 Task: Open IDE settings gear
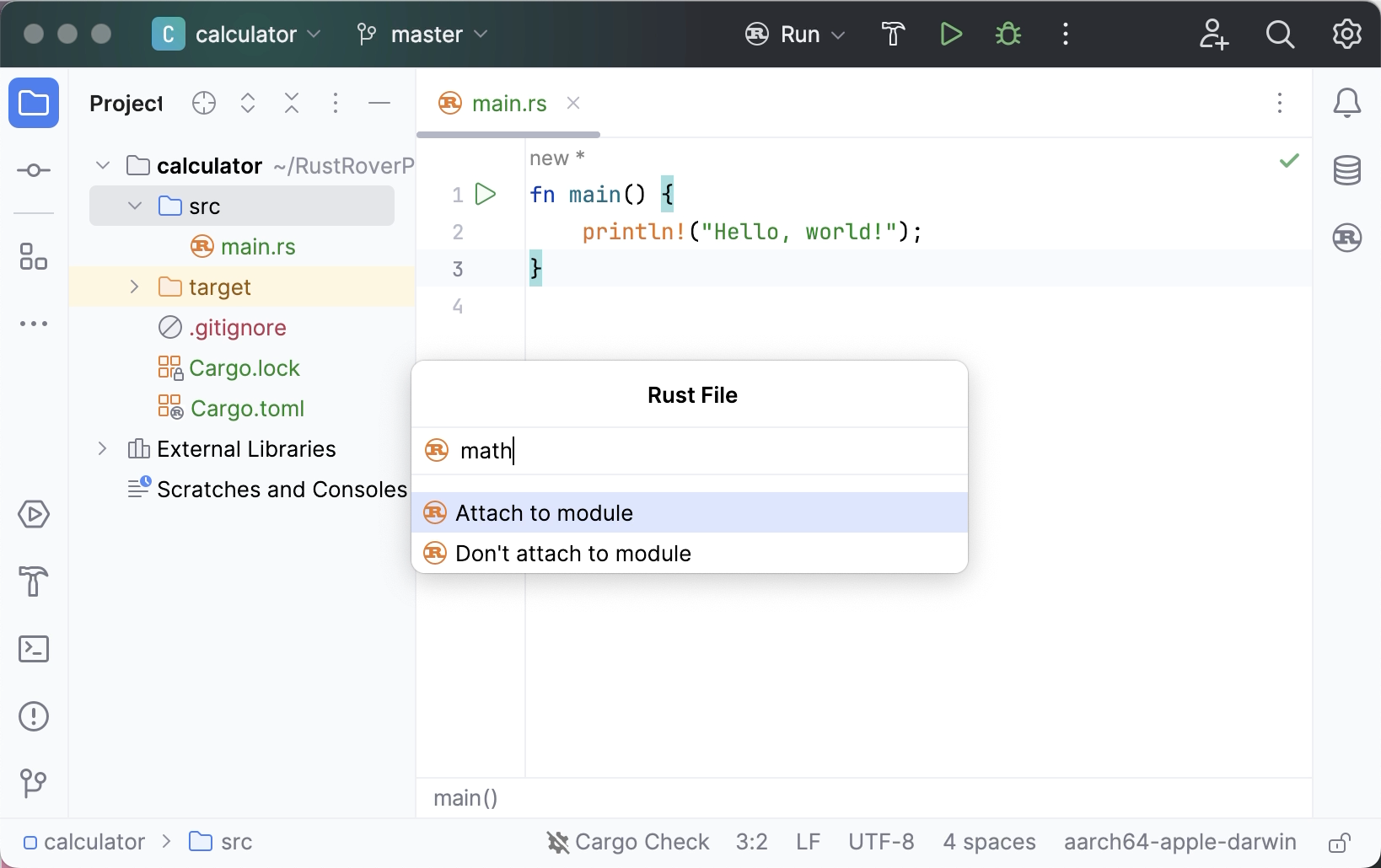pyautogui.click(x=1346, y=34)
